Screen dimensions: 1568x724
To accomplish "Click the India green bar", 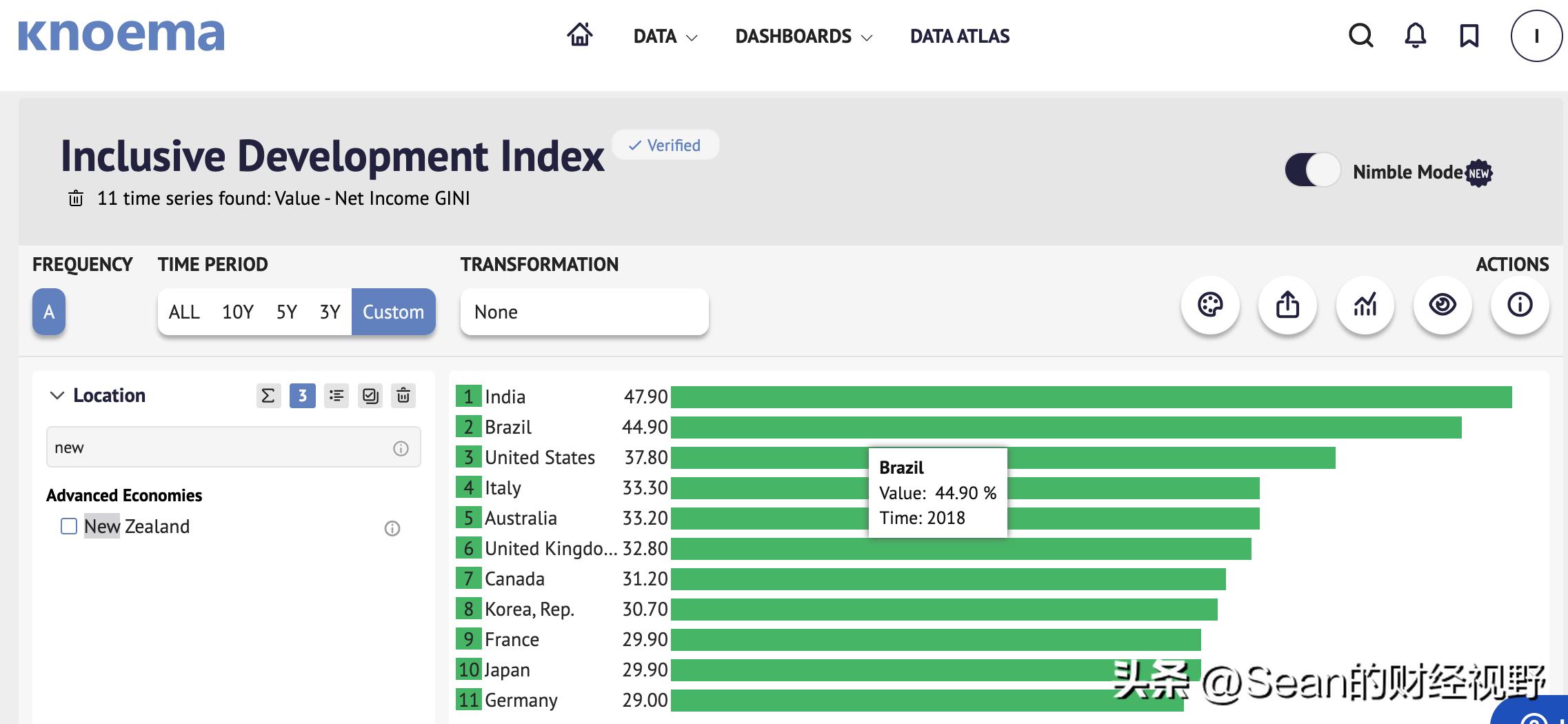I will tap(1091, 397).
